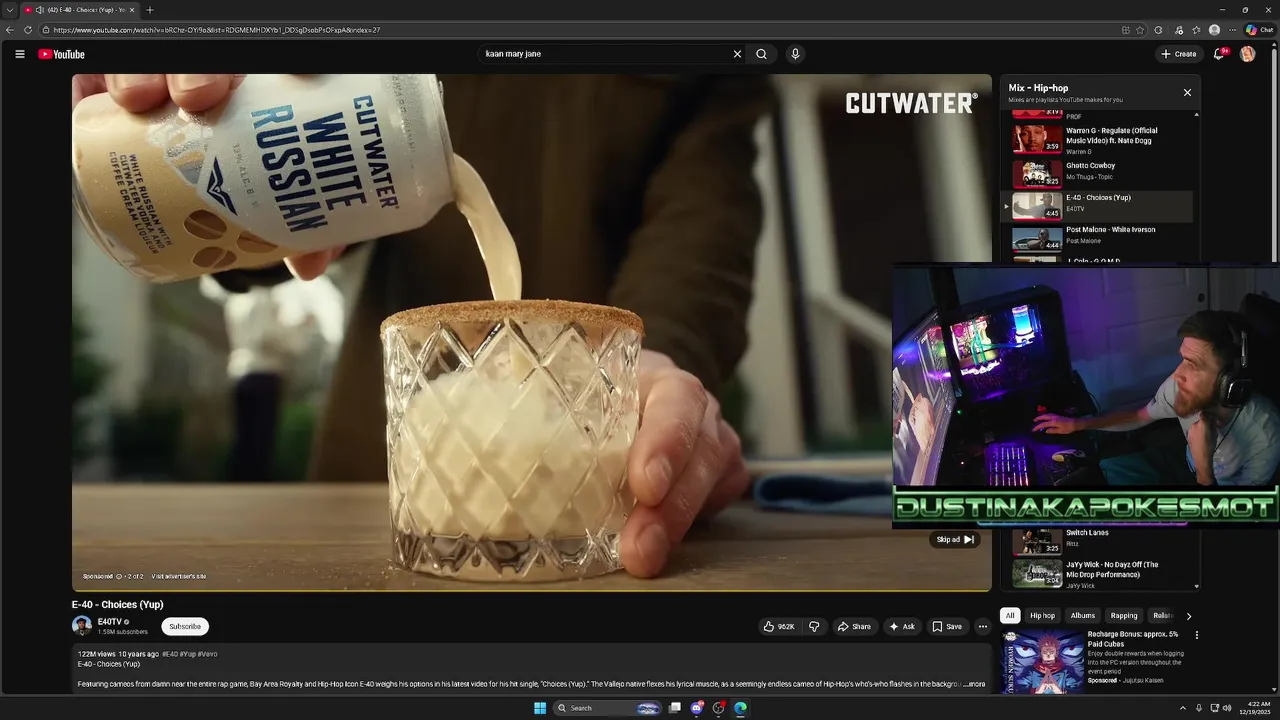Play Switch Lanes from playlist
The height and width of the screenshot is (720, 1280).
[x=1097, y=541]
